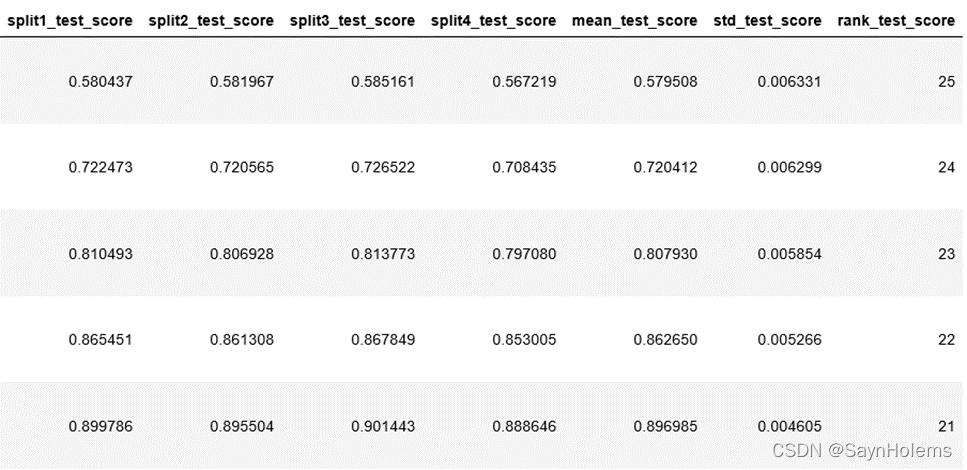Select mean score 0.720412

coord(665,167)
